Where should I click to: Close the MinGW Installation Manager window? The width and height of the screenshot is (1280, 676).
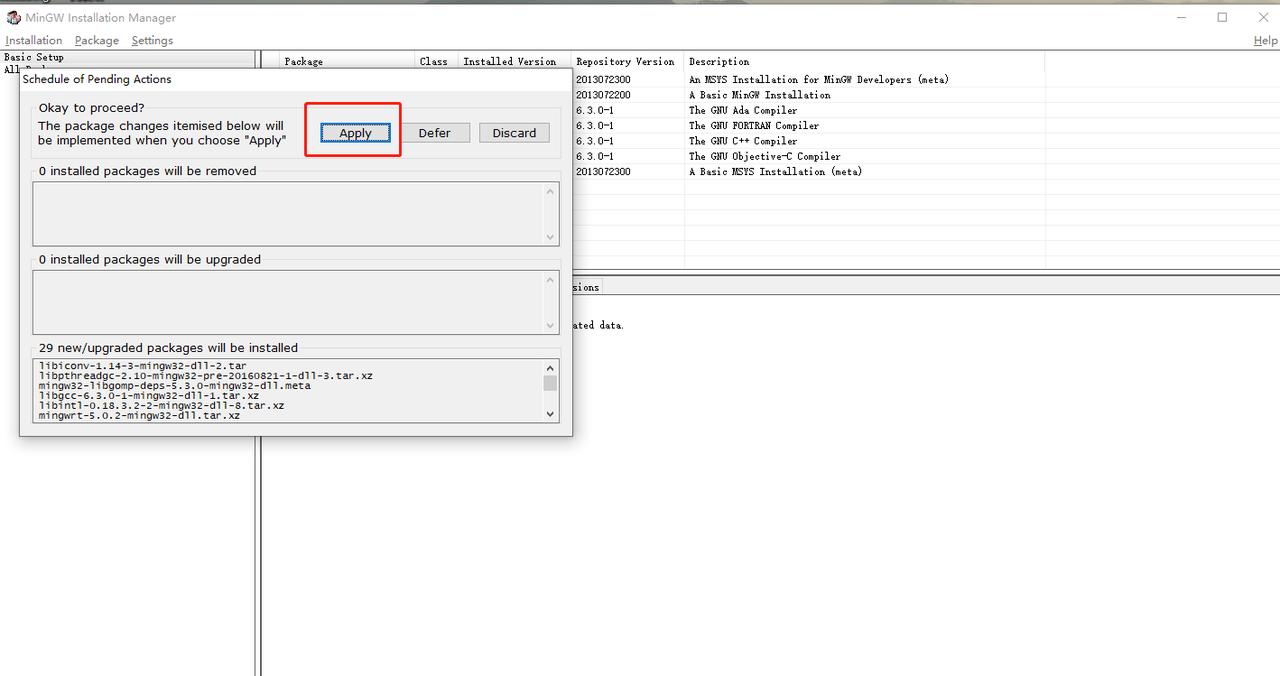click(x=1263, y=17)
